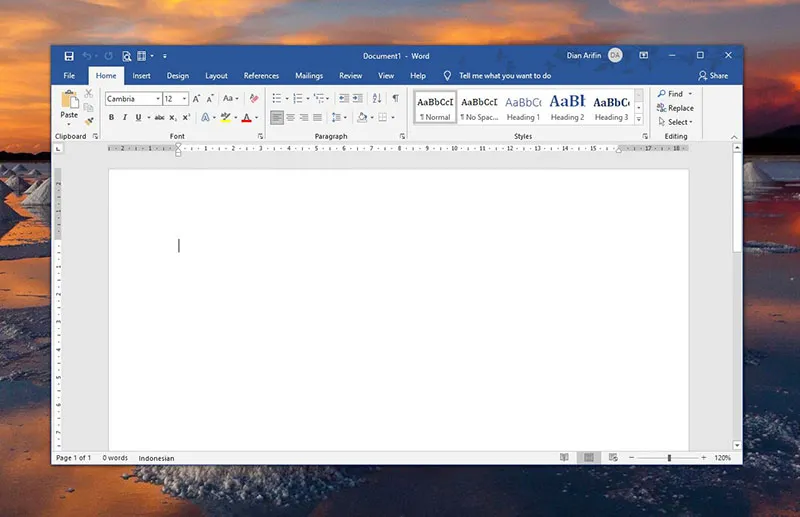Click the Tell me what you want to do box
The width and height of the screenshot is (800, 517).
click(504, 76)
